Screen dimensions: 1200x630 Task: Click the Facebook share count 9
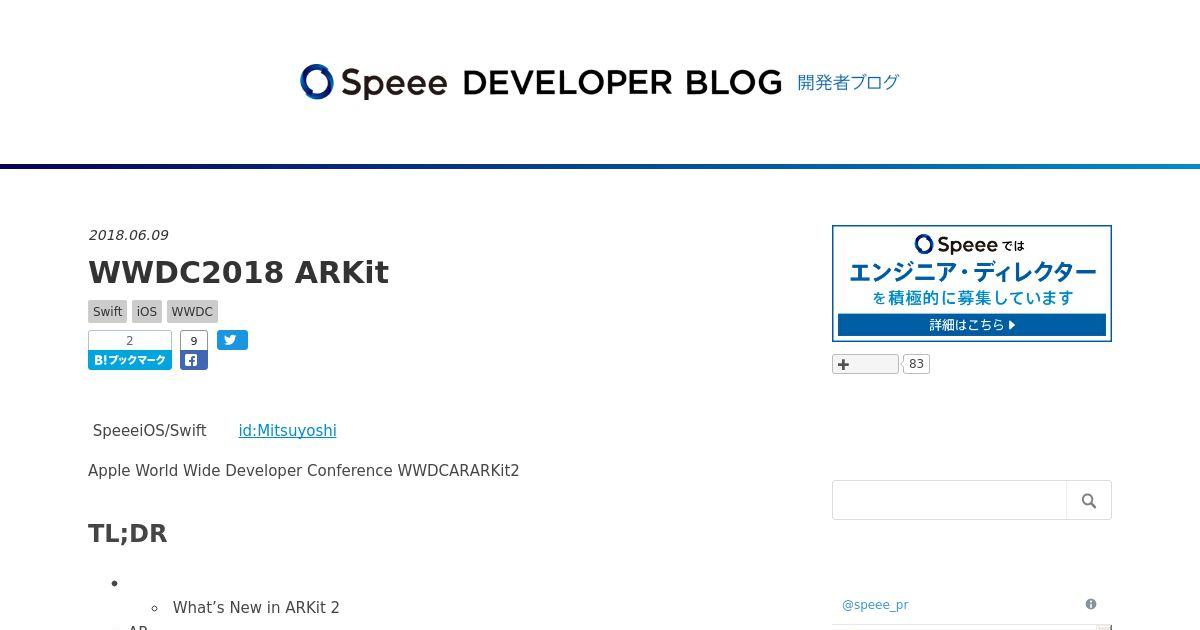(194, 341)
